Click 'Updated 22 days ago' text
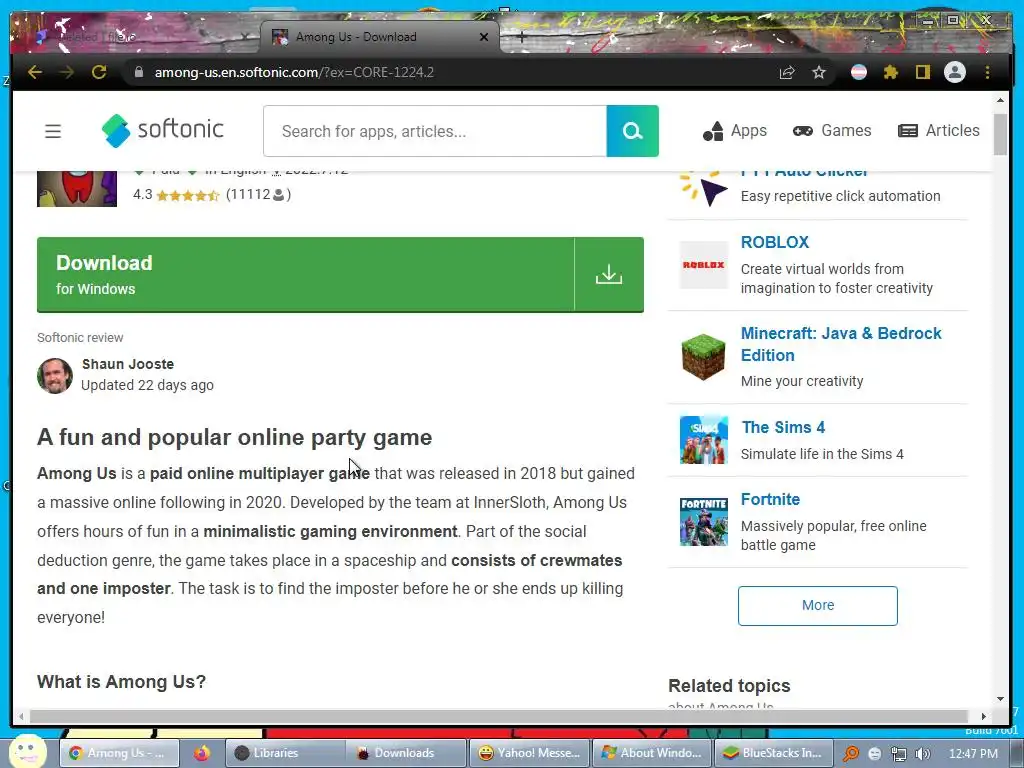 [148, 385]
